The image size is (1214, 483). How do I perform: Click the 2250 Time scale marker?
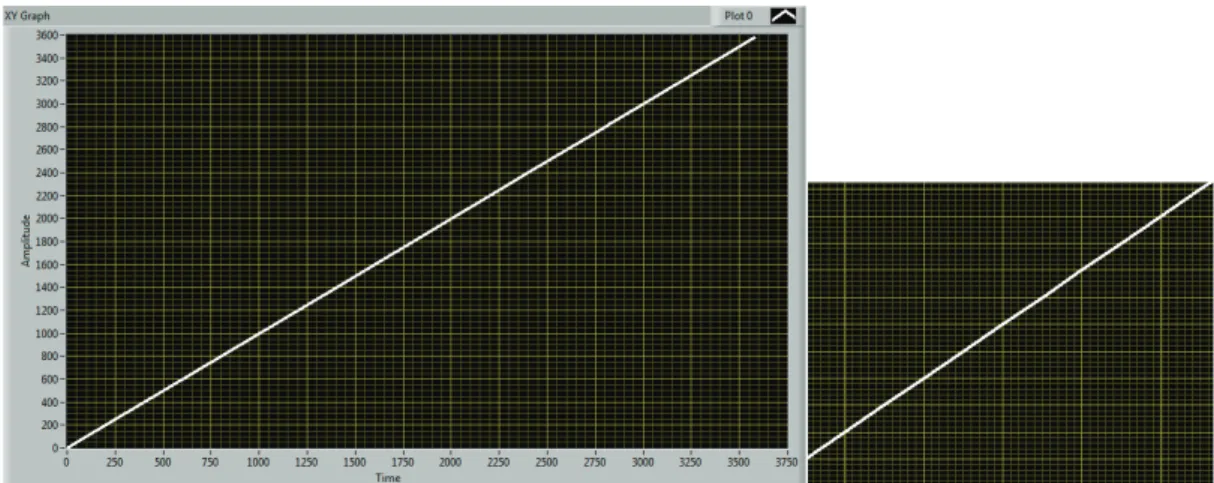coord(498,464)
